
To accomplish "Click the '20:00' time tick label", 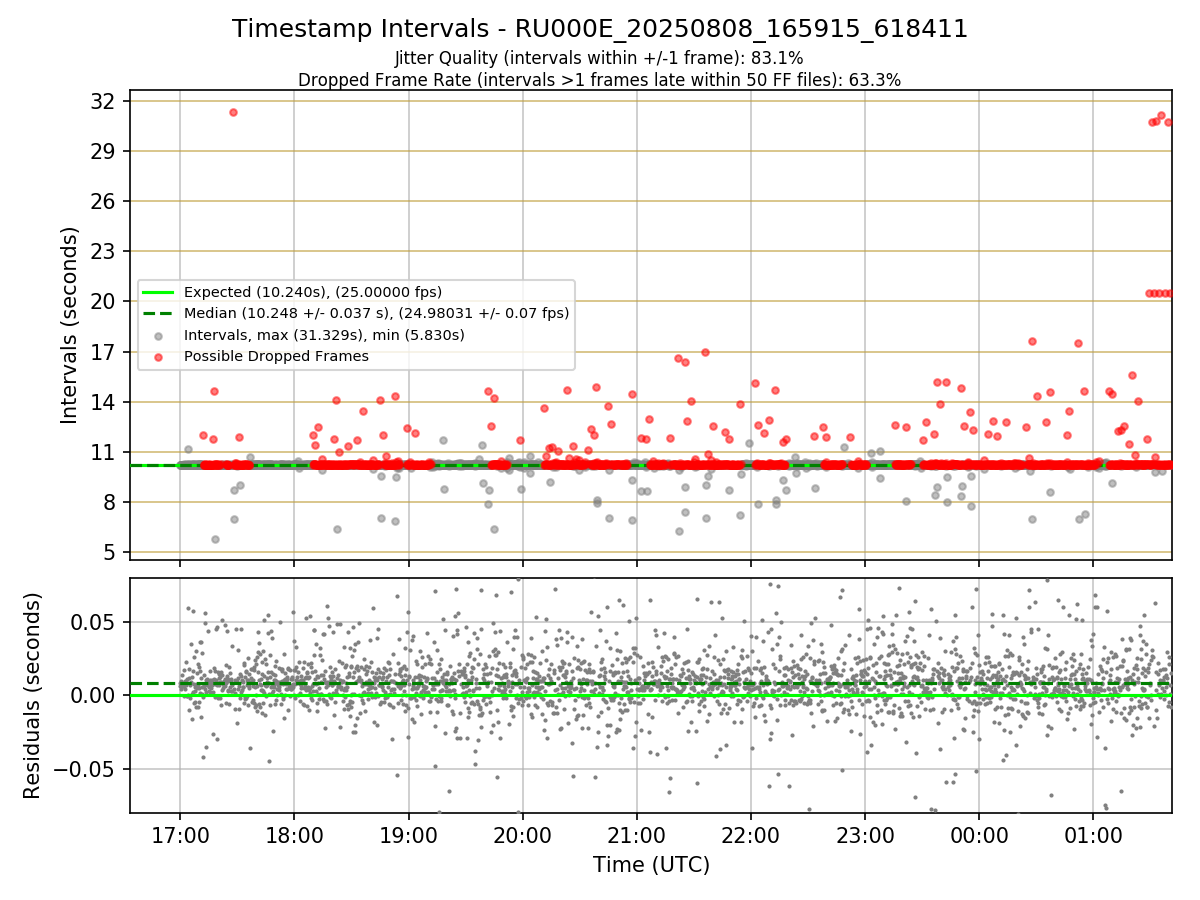I will [522, 834].
